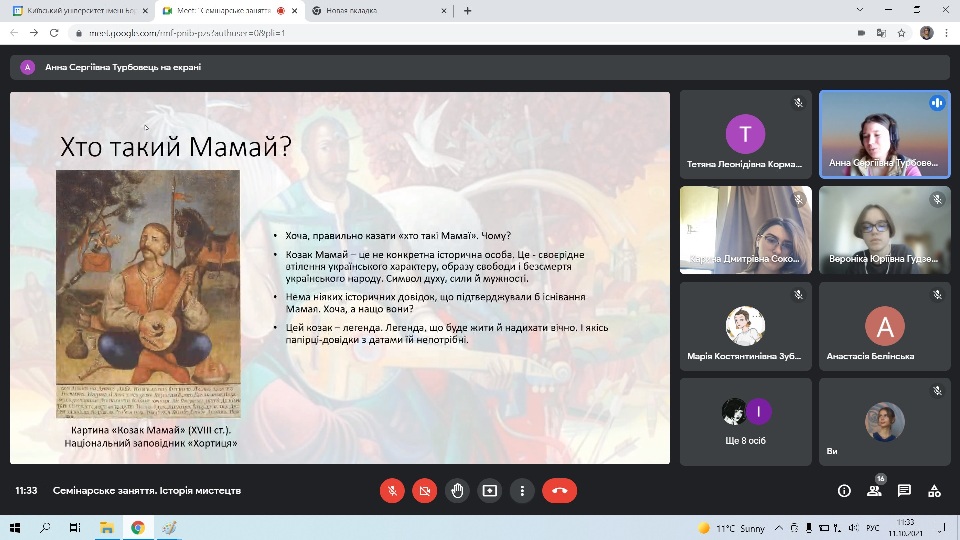Open the weather widget 11°C Sunny
960x540 pixels.
[x=732, y=528]
